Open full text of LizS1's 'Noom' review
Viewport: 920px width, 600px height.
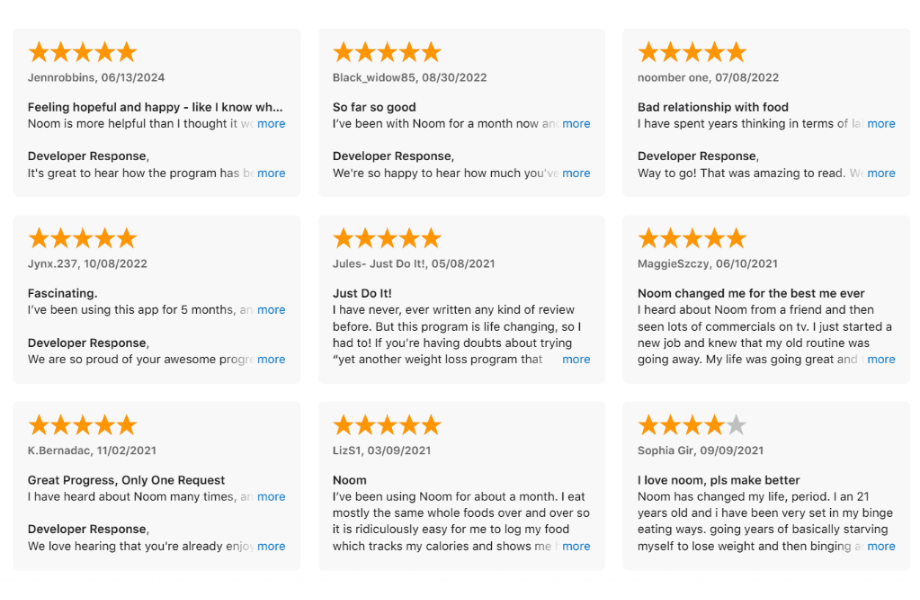(576, 546)
